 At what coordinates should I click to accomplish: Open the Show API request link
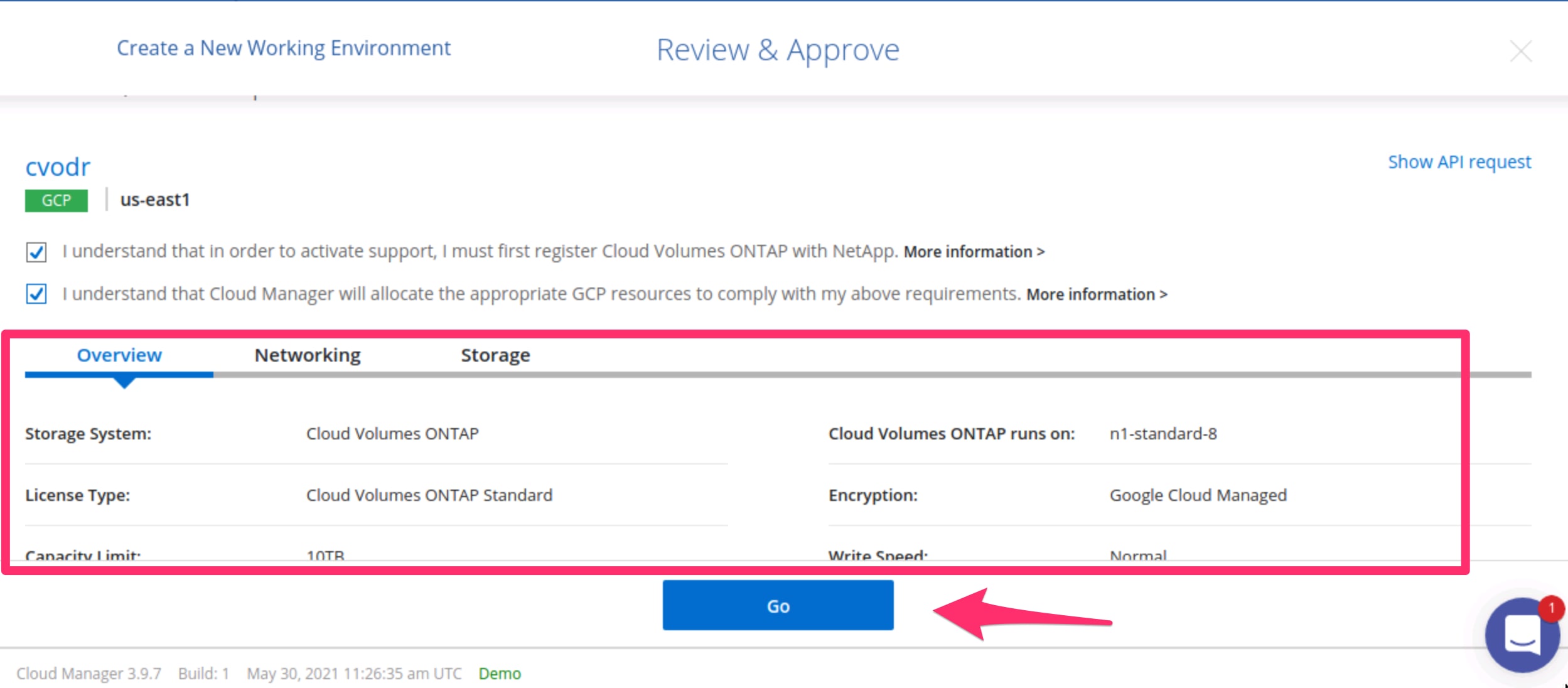1459,162
